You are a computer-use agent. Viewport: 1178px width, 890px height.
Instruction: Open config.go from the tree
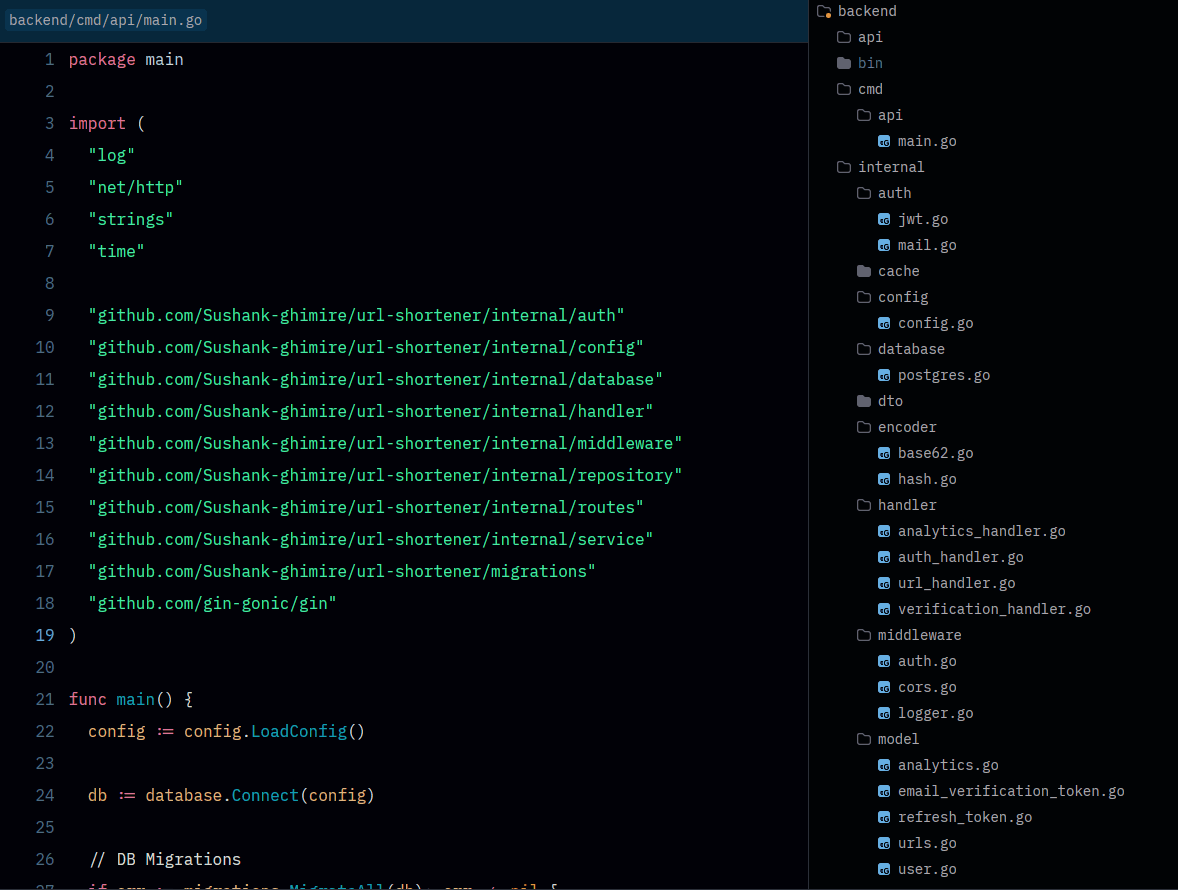tap(935, 324)
